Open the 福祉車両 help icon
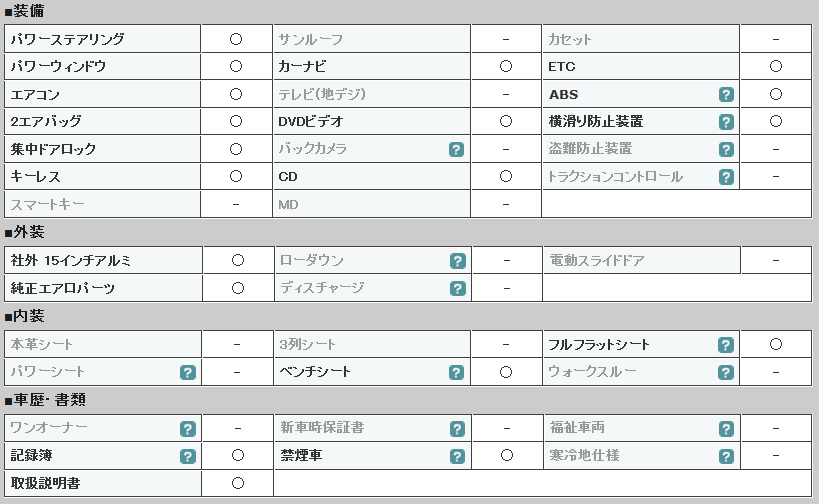This screenshot has height=504, width=819. coord(726,429)
